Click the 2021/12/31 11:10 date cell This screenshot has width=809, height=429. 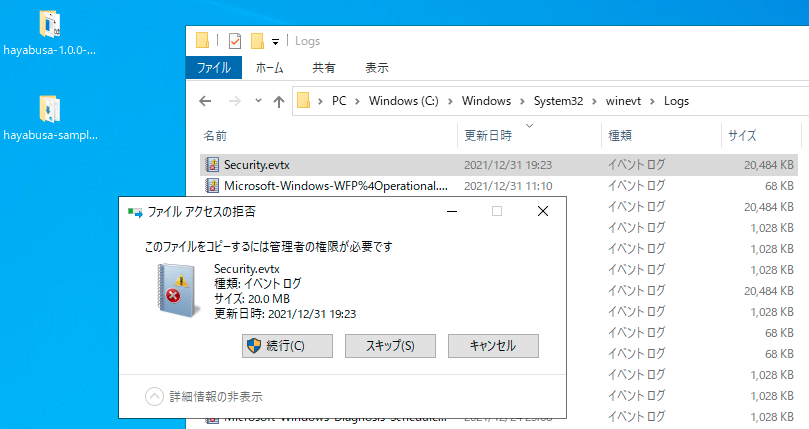[x=508, y=186]
